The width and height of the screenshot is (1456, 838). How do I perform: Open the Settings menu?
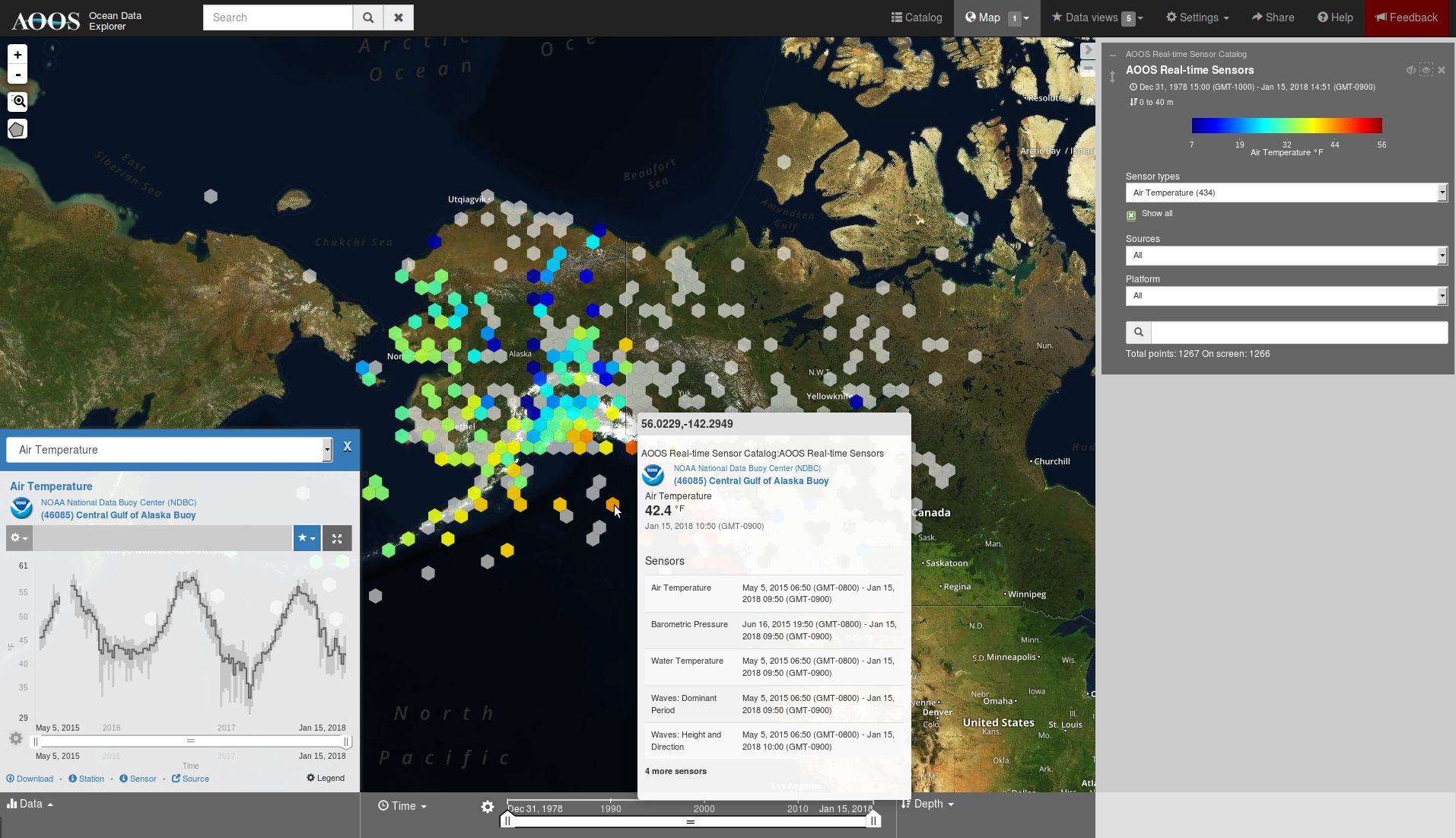(x=1197, y=18)
